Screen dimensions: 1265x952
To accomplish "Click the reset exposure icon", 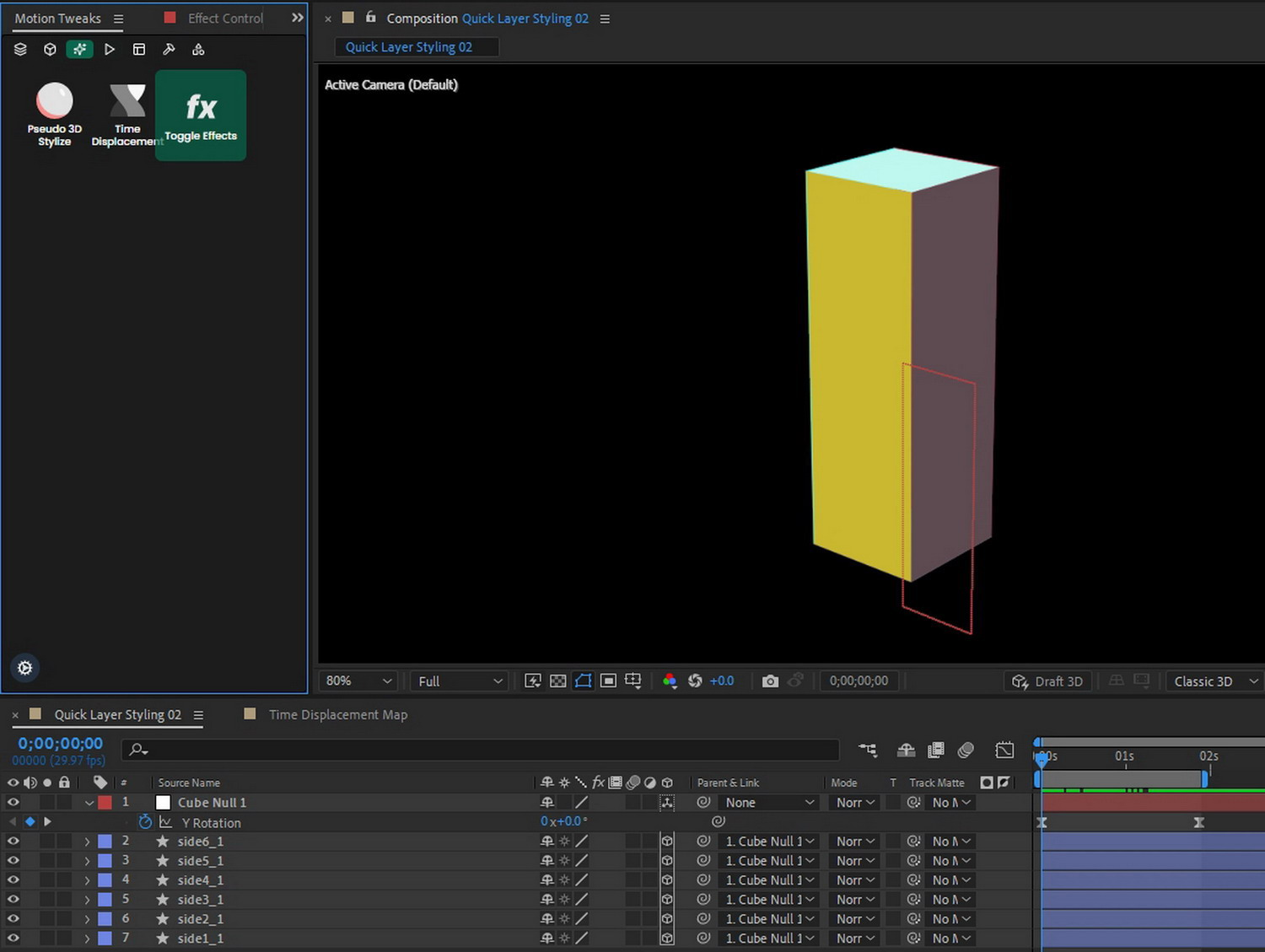I will pyautogui.click(x=695, y=681).
